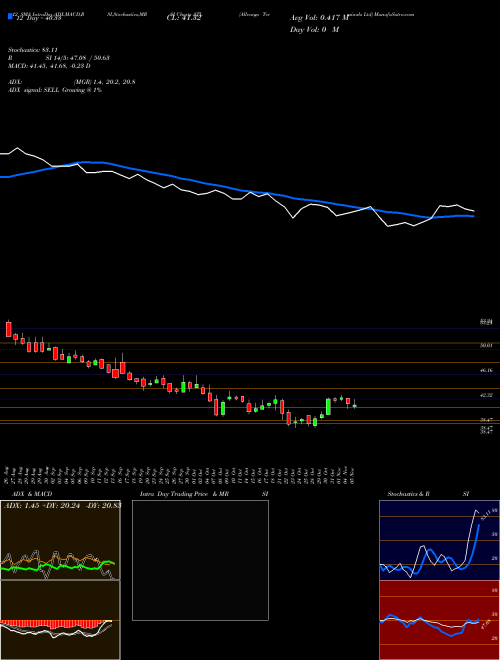Viewport: 500px width, 660px height.
Task: Open the empty intraday trading price panel
Action: coord(200,560)
